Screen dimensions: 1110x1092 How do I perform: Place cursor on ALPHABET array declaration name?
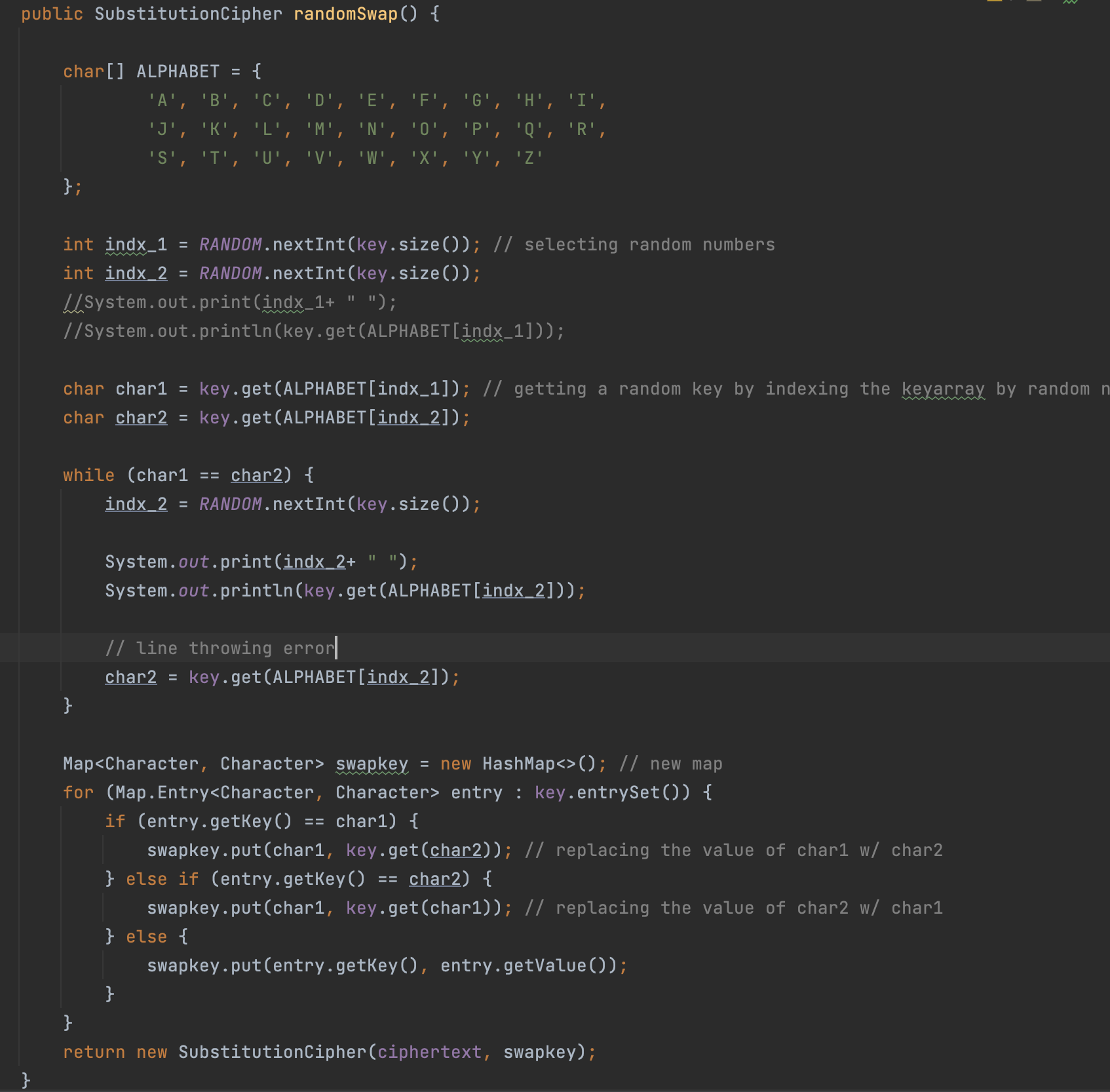pyautogui.click(x=178, y=71)
